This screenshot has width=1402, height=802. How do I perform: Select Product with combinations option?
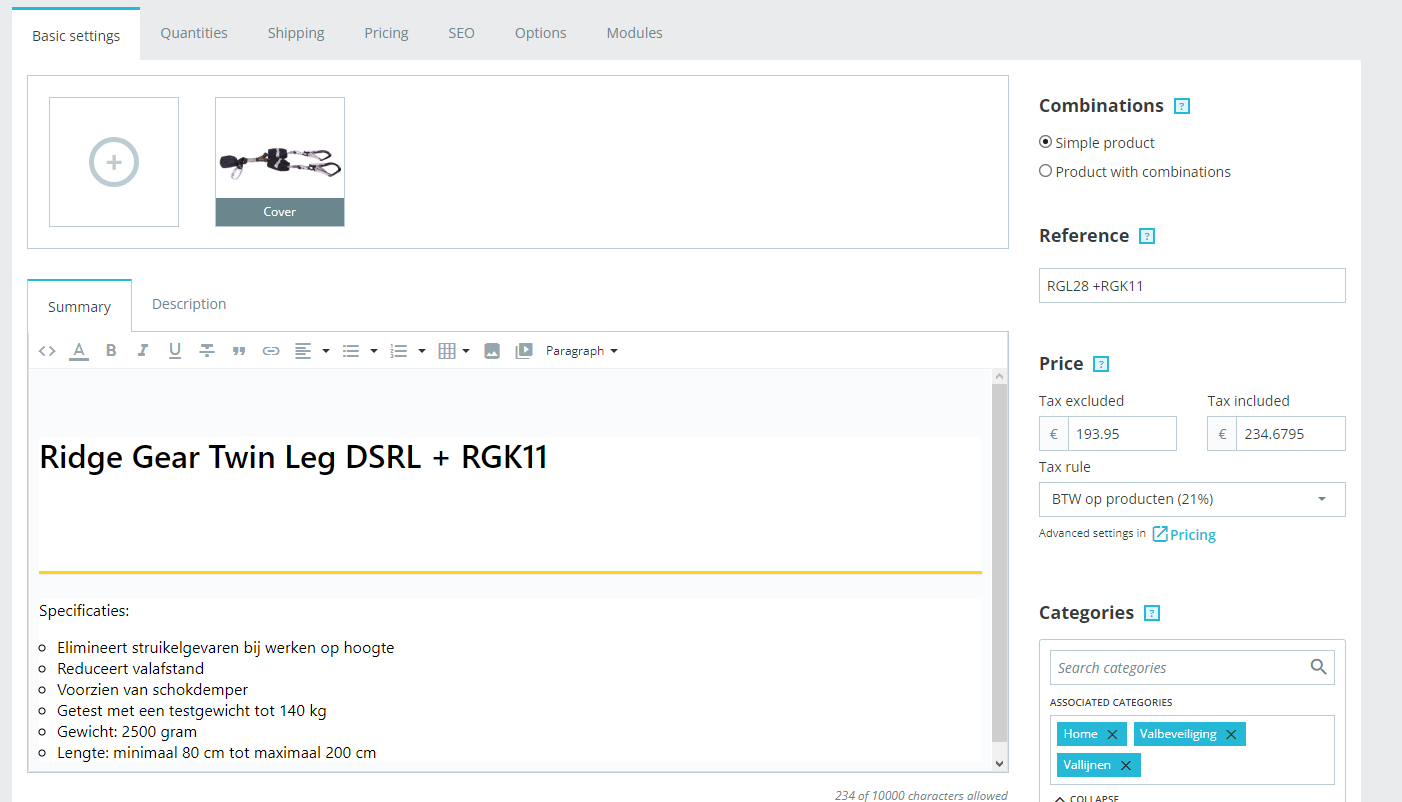pos(1046,171)
